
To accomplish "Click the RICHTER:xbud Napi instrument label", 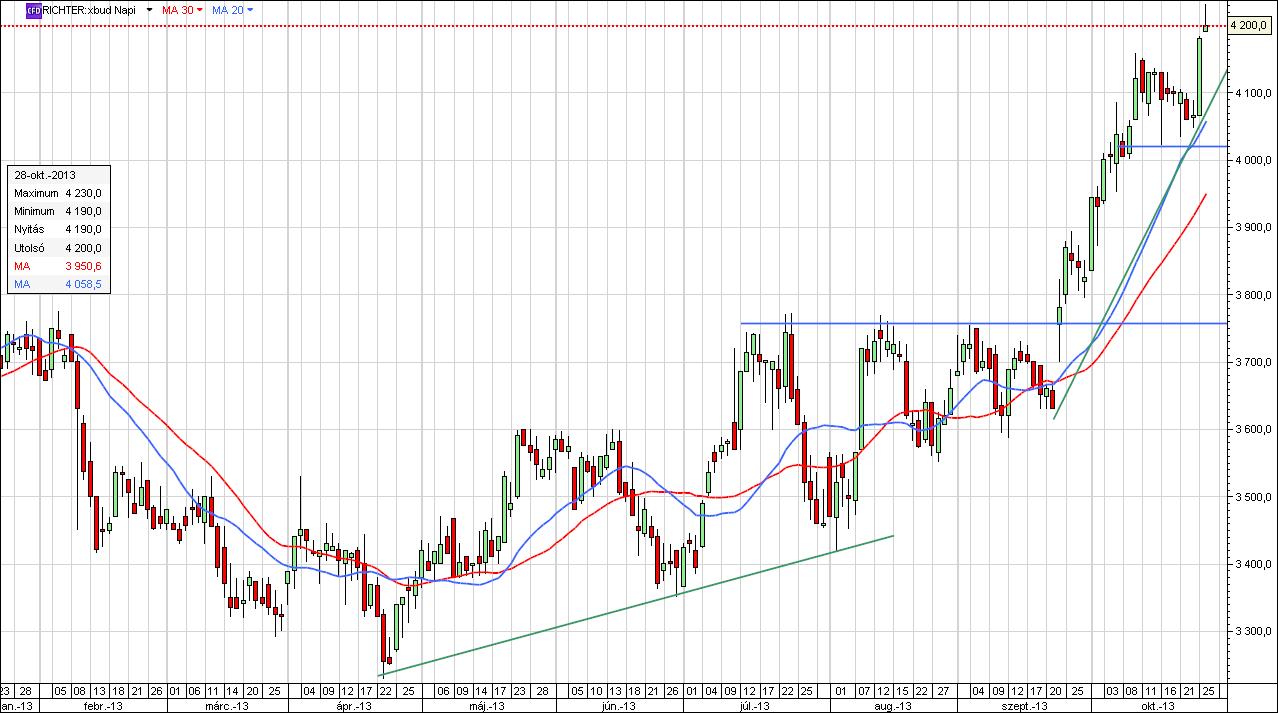I will pyautogui.click(x=88, y=9).
